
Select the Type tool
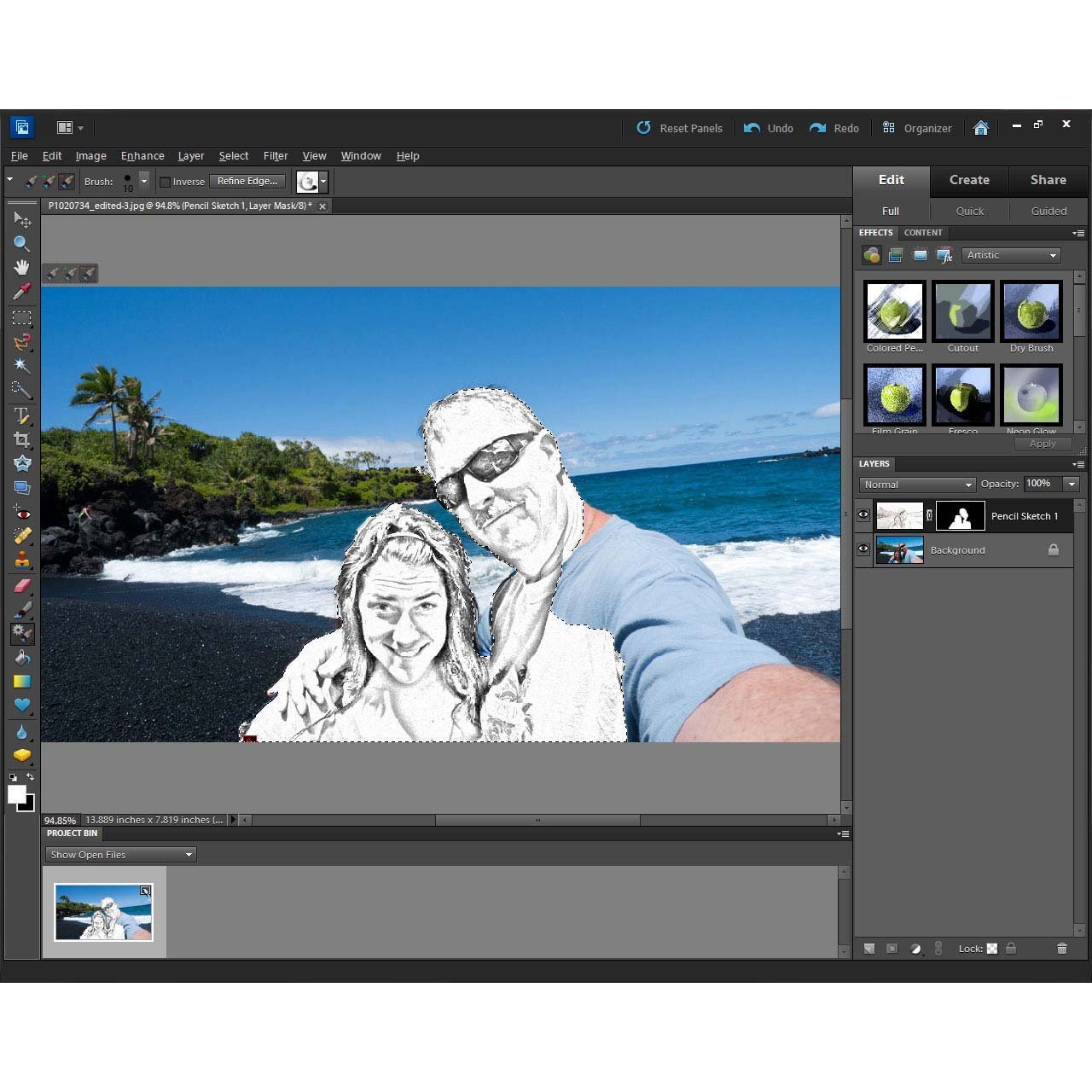tap(22, 416)
